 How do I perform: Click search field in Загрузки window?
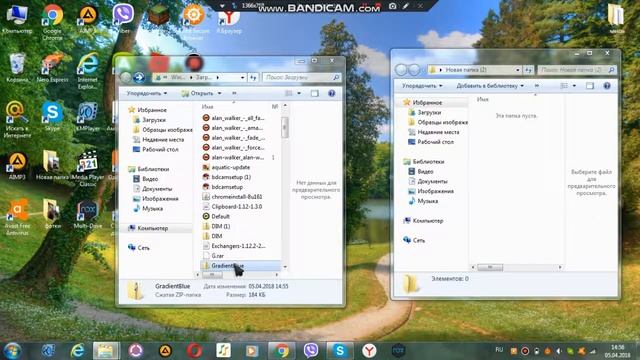(301, 77)
